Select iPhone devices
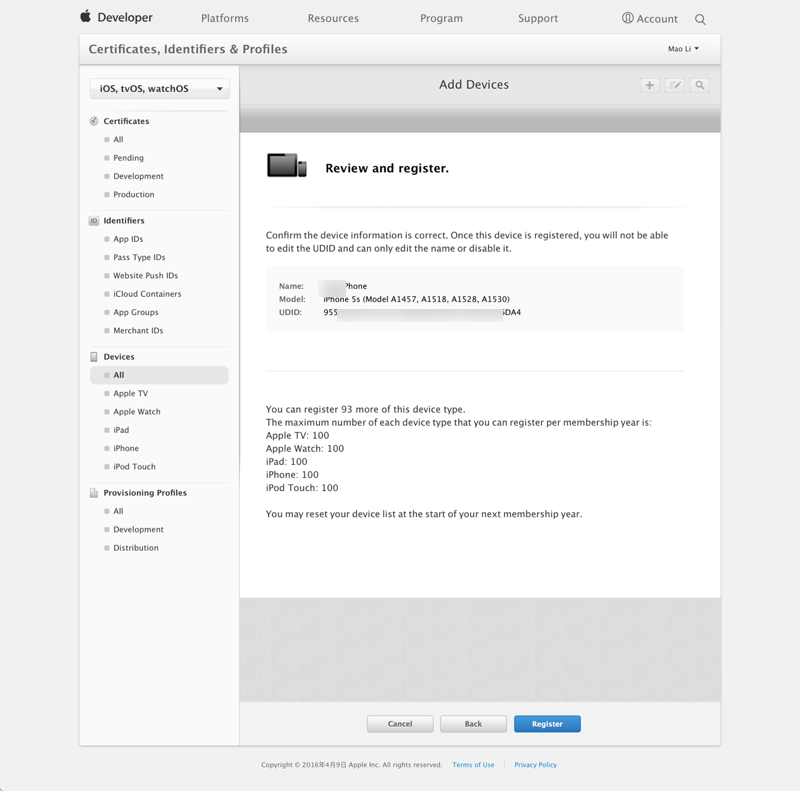800x791 pixels. [126, 449]
